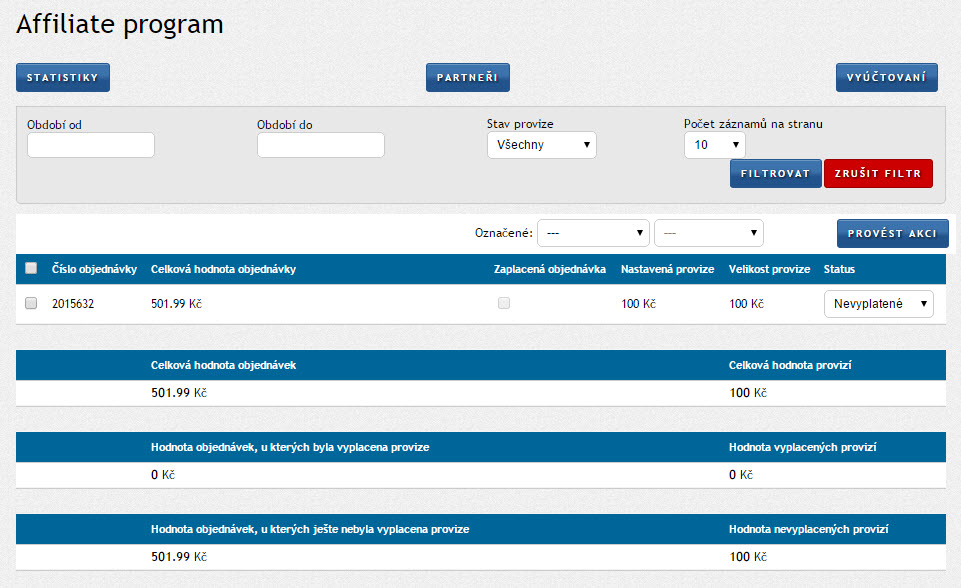This screenshot has height=588, width=961.
Task: Click the red Zrušit filtr button
Action: (x=877, y=173)
